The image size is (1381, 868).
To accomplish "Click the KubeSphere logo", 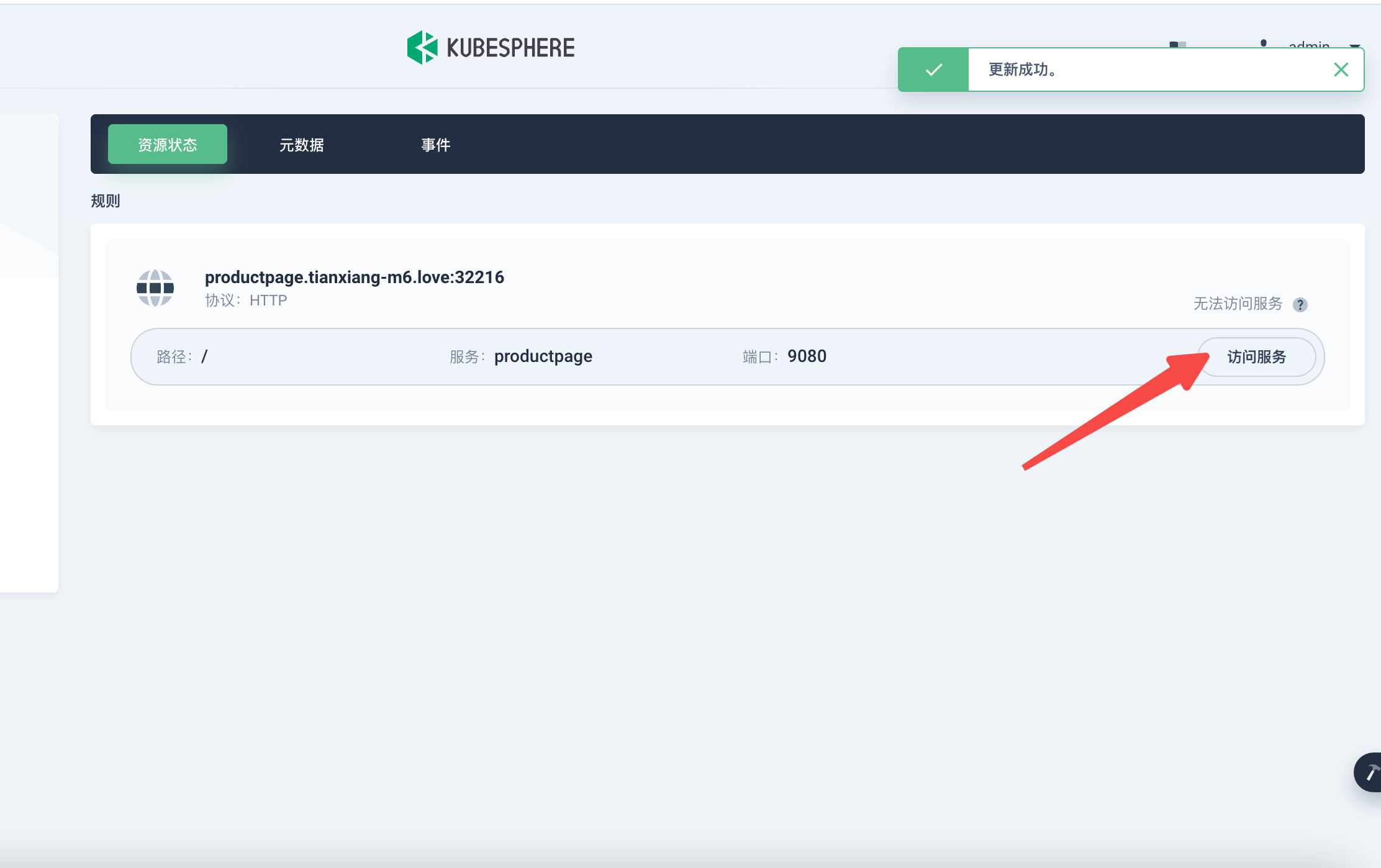I will [x=491, y=47].
